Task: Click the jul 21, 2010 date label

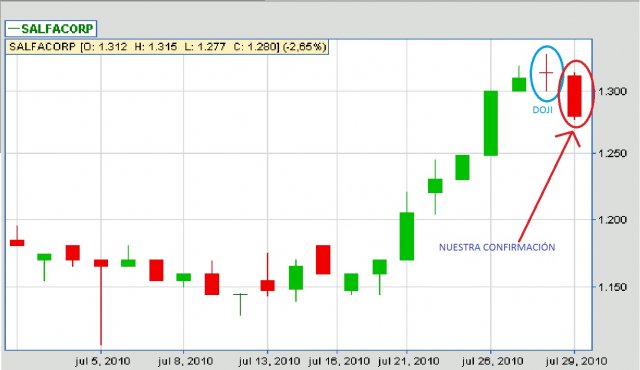Action: (x=409, y=361)
